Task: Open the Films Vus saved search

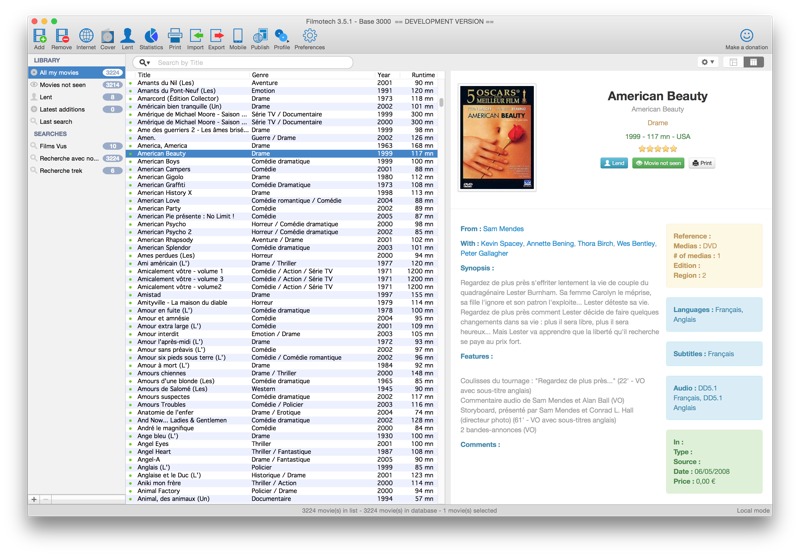Action: tap(77, 146)
